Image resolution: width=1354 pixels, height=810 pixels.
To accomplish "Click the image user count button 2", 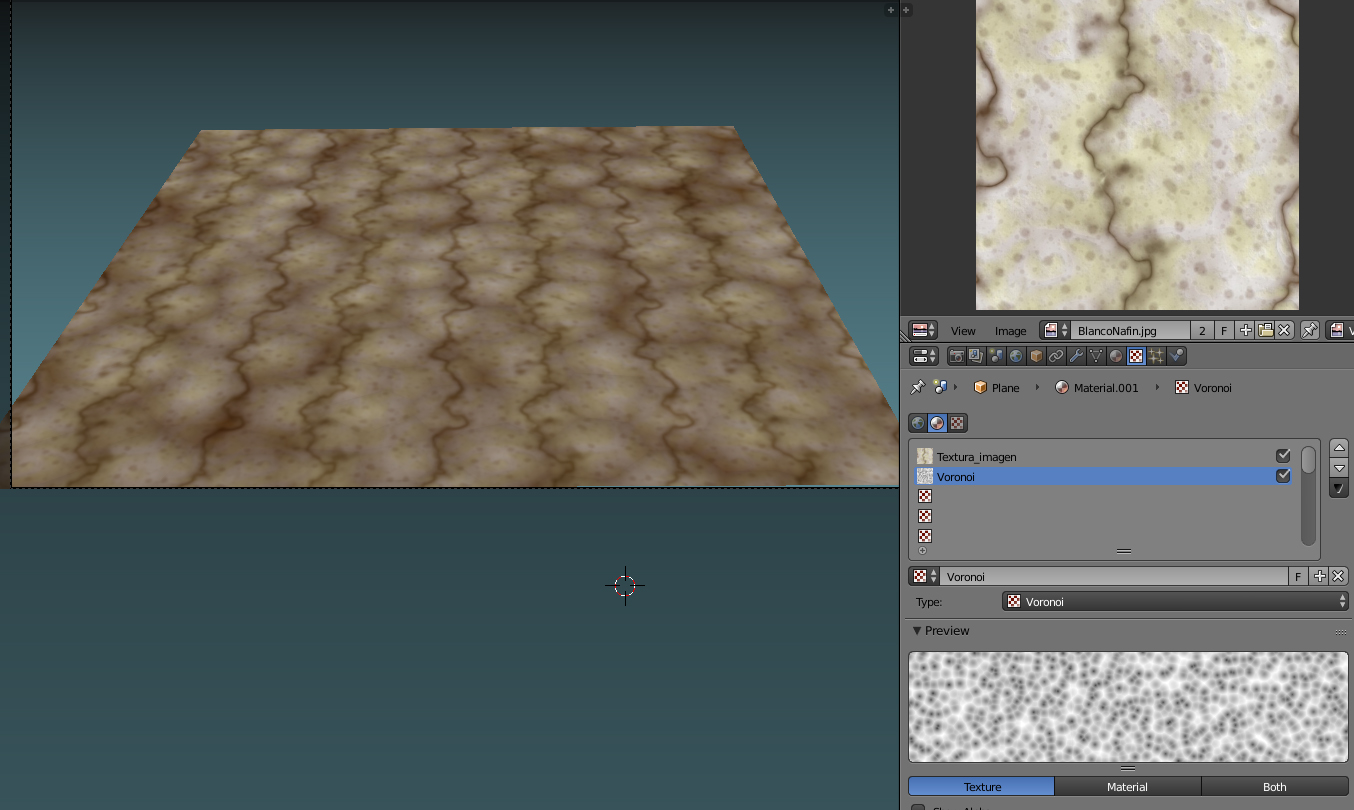I will click(x=1202, y=330).
